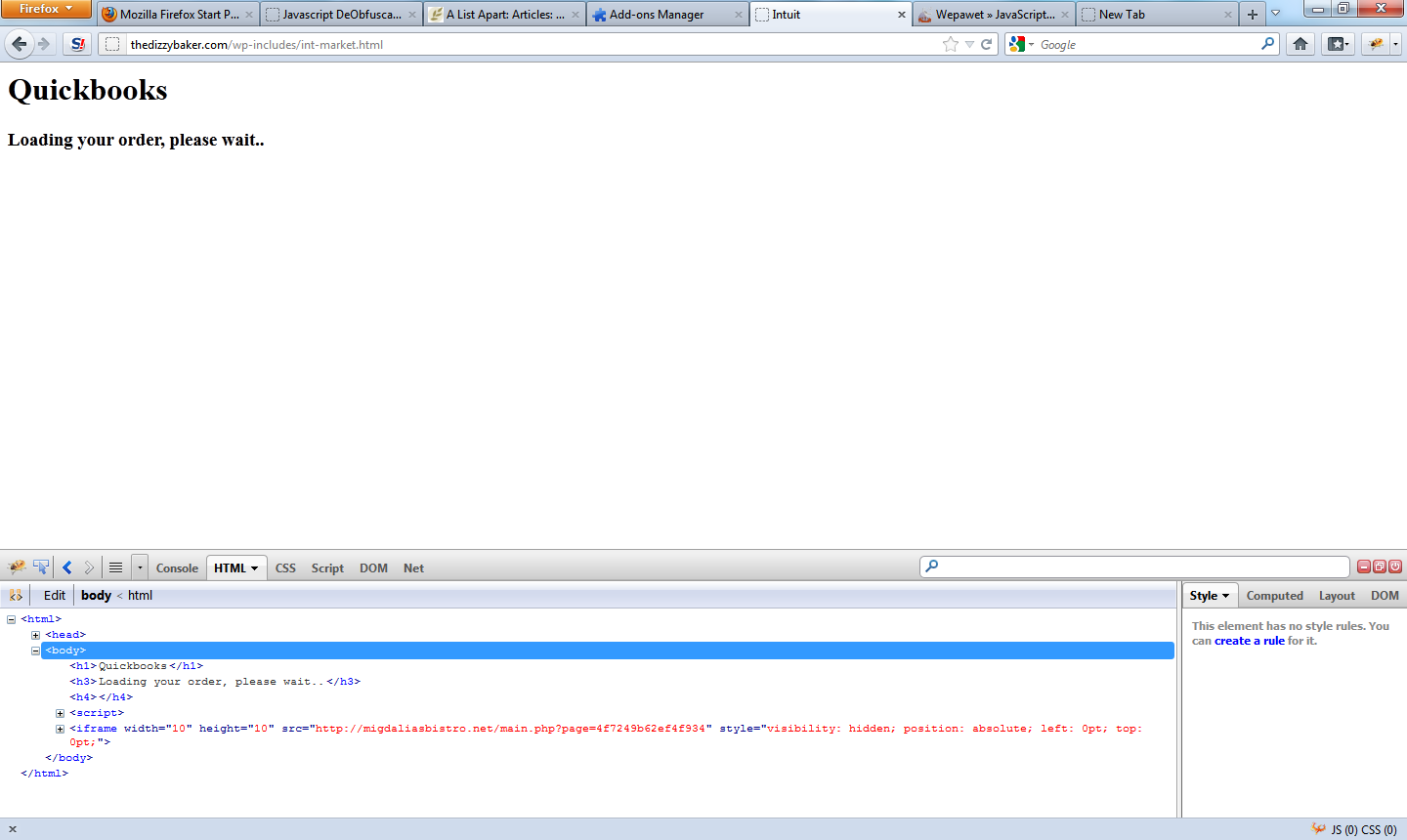Screen dimensions: 1407x840
Task: Select the h3 Loading your order node
Action: [x=215, y=682]
